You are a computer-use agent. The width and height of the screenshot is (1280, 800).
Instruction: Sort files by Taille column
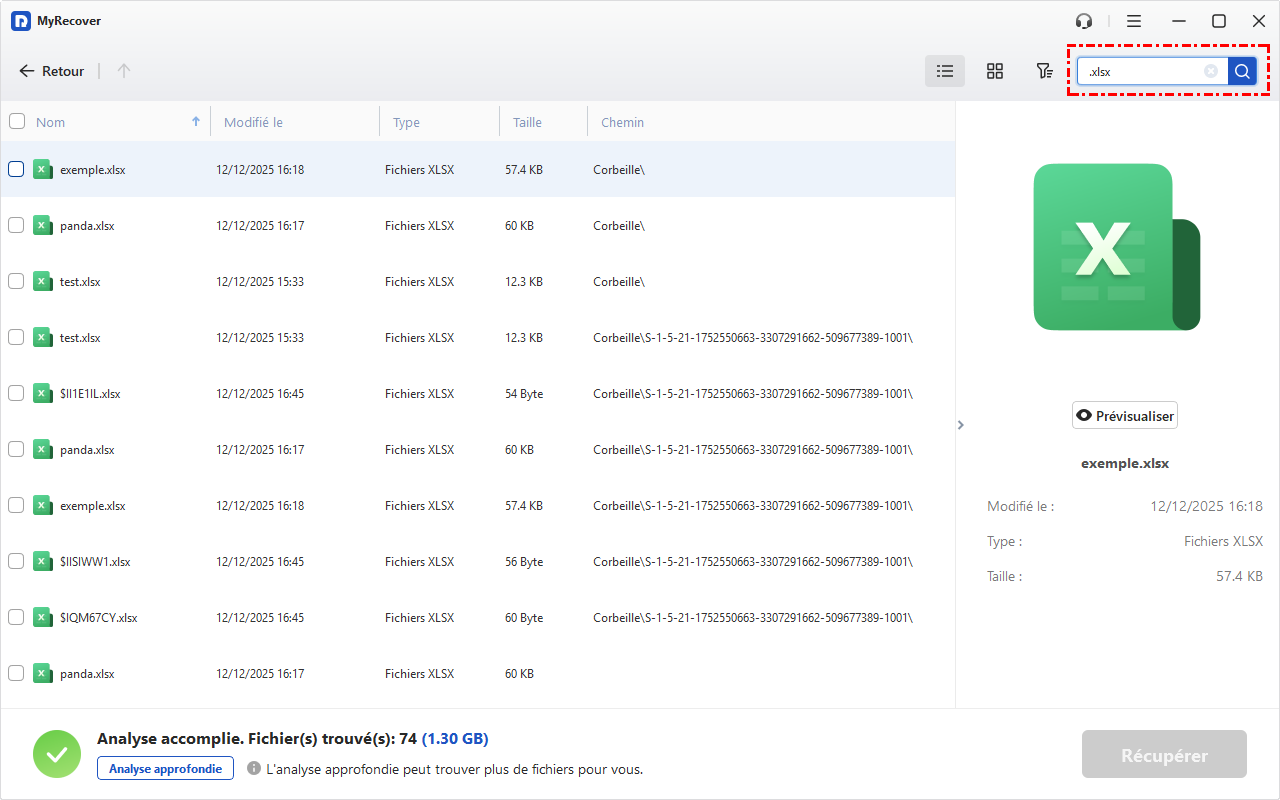pos(527,123)
